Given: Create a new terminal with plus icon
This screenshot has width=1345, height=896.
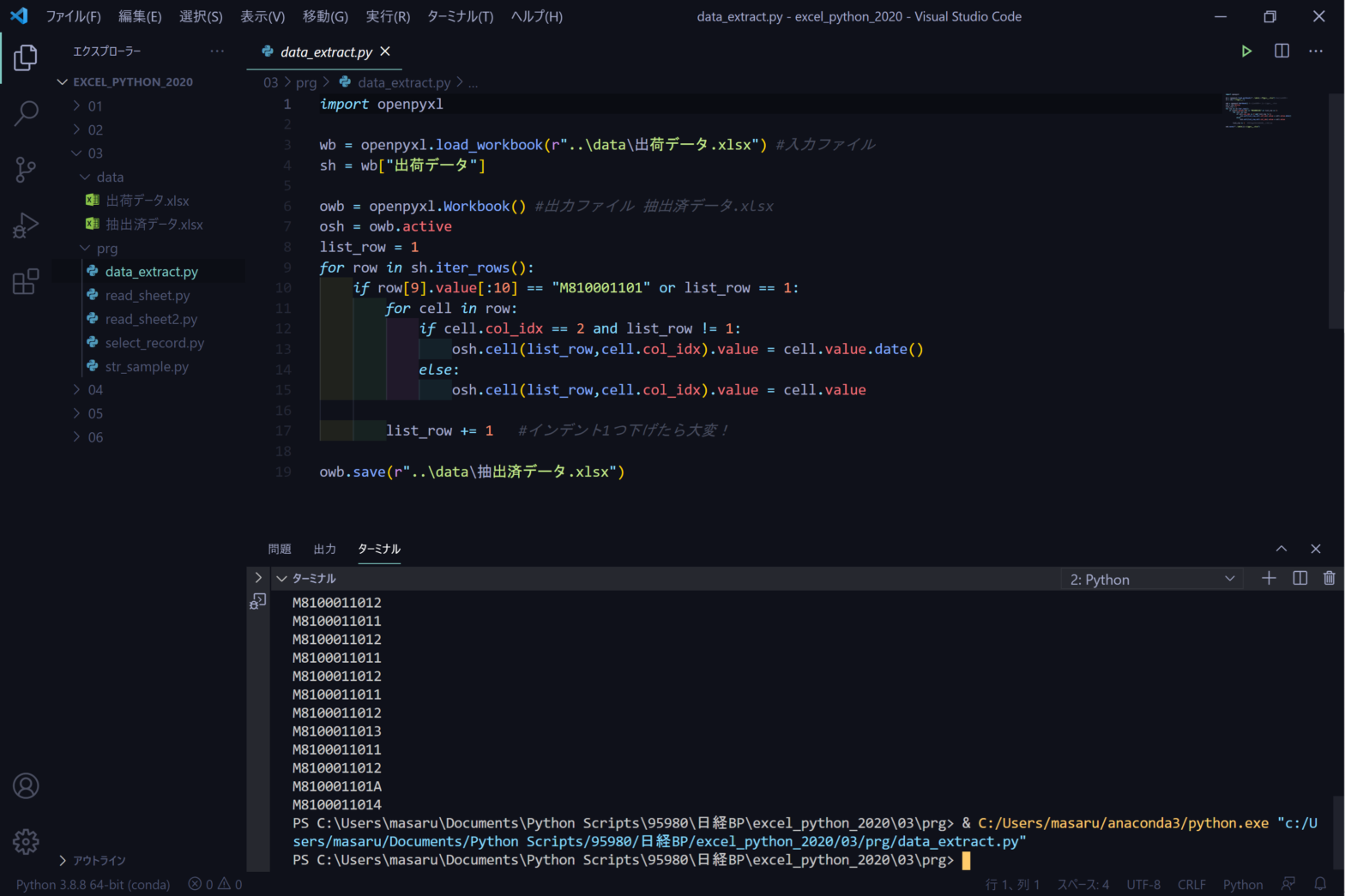Looking at the screenshot, I should point(1269,579).
